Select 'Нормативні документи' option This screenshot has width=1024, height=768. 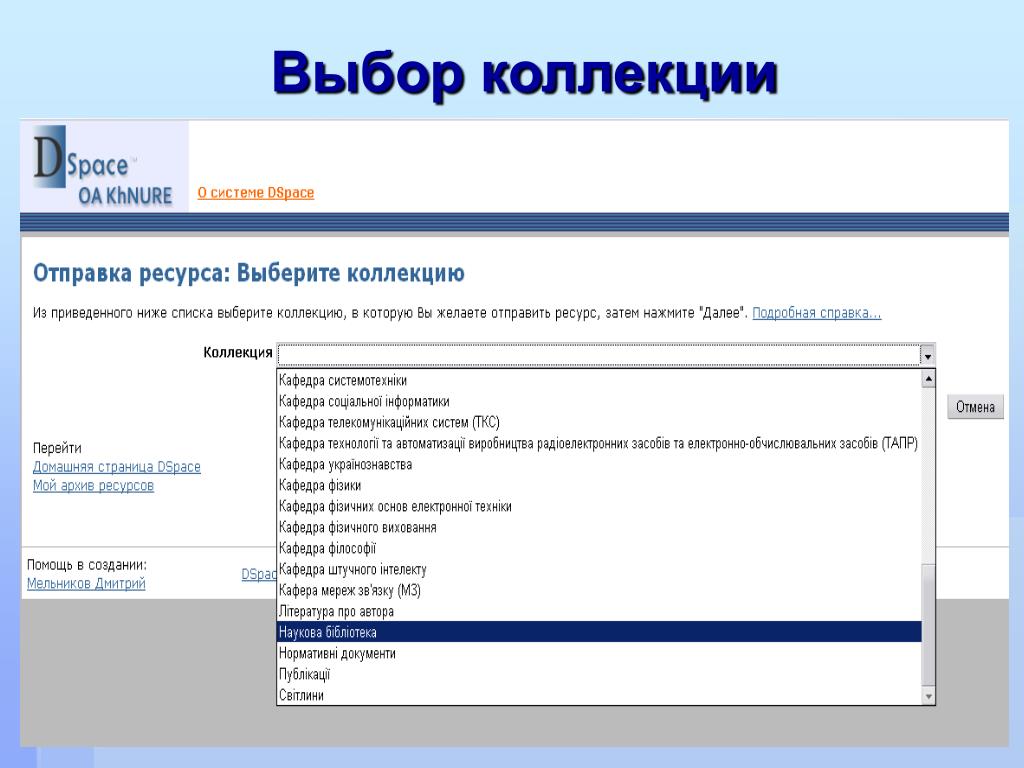(599, 653)
